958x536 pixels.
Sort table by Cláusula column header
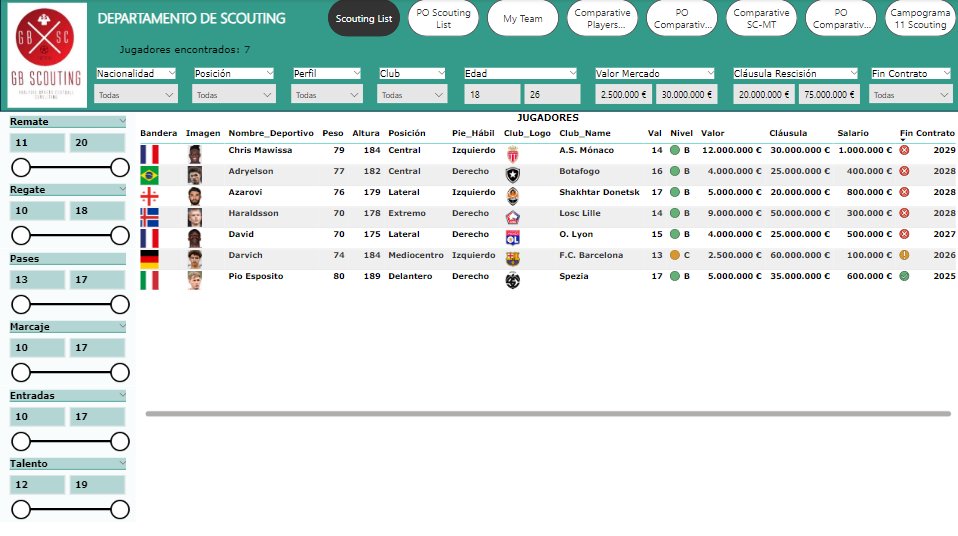coord(788,133)
